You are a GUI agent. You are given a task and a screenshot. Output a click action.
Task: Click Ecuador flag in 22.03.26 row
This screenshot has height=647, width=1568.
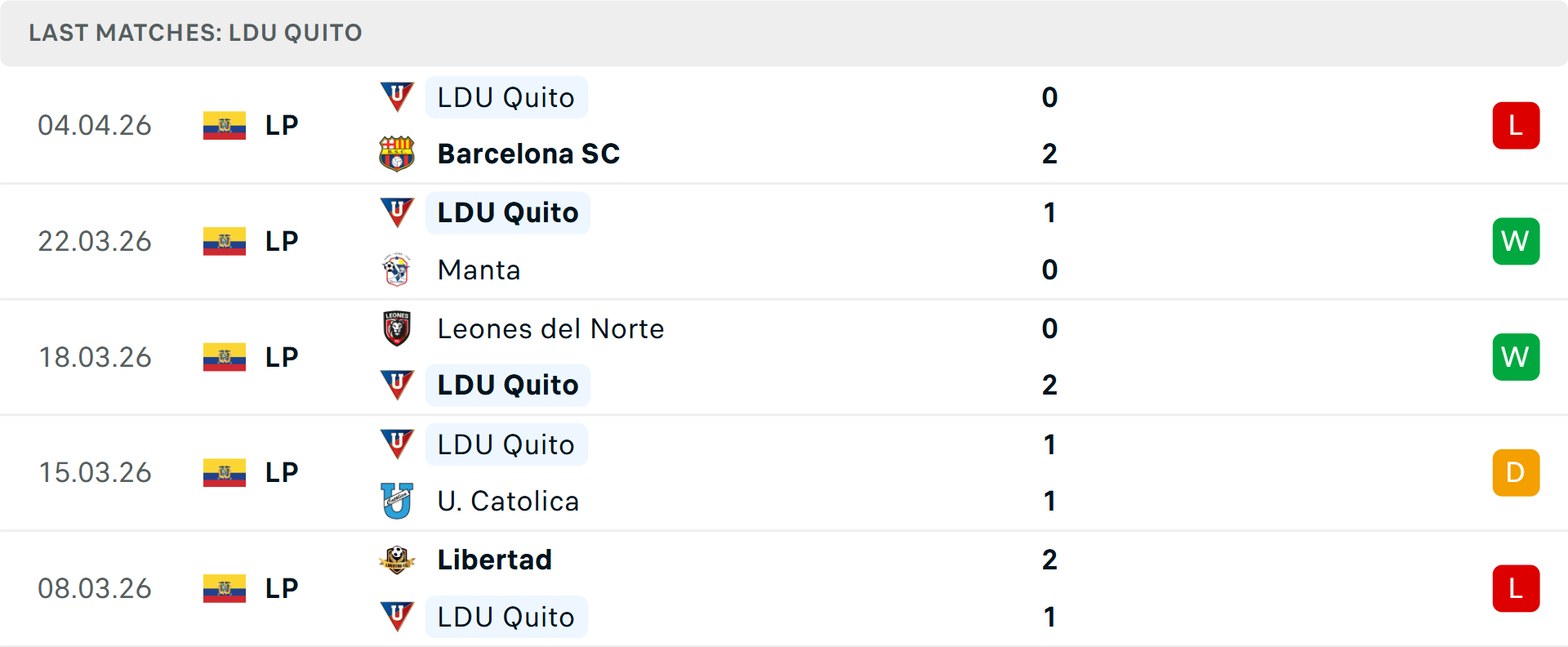pos(225,241)
